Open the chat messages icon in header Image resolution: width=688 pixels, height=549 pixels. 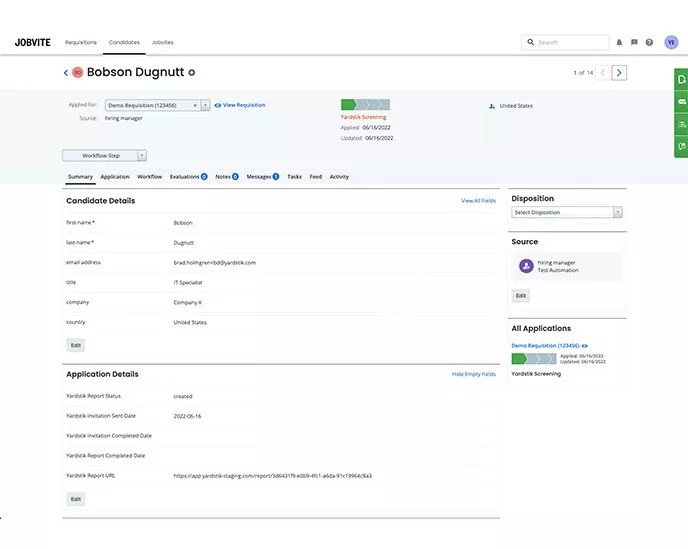[634, 43]
